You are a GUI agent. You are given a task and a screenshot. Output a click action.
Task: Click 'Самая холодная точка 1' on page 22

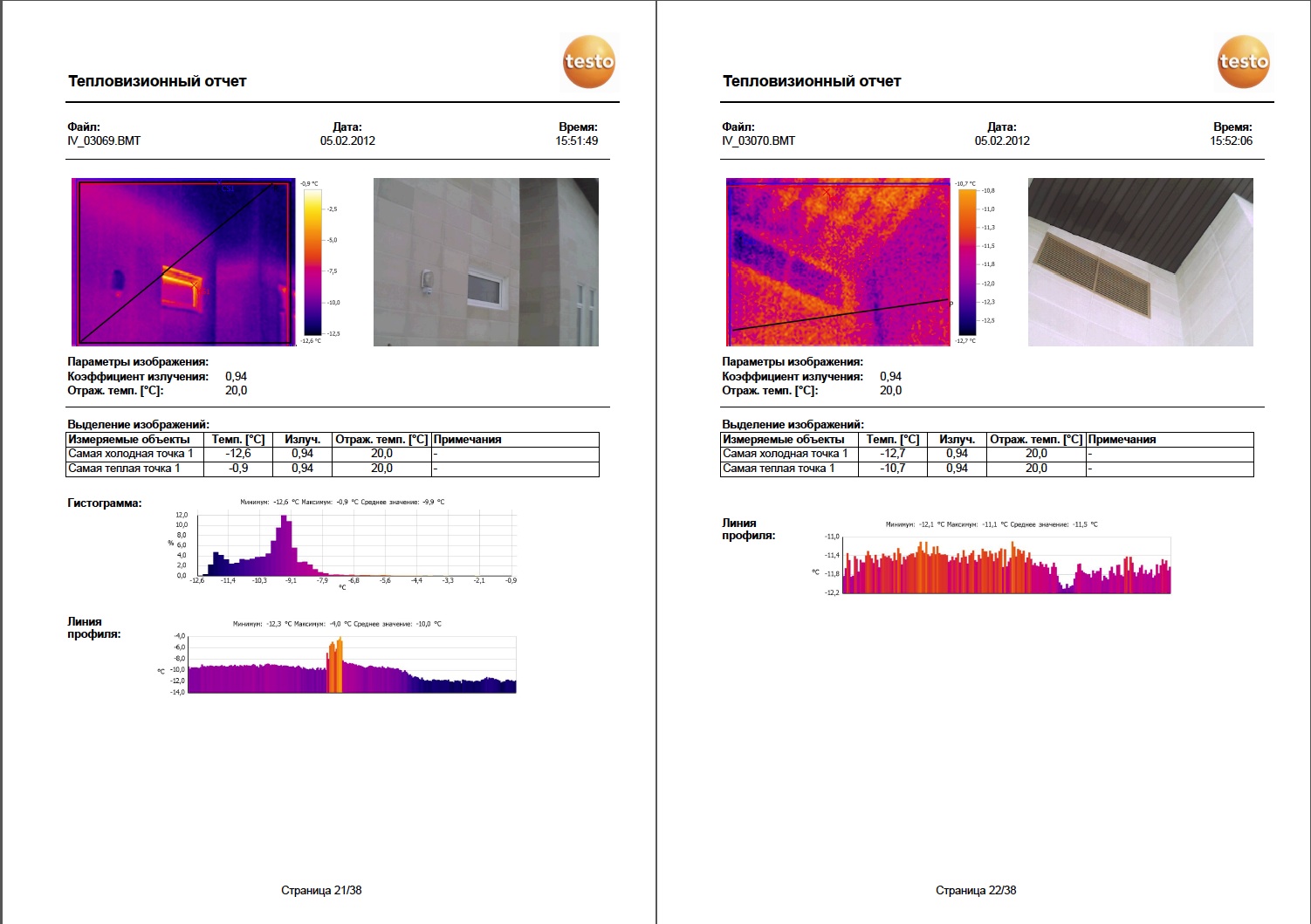pyautogui.click(x=786, y=454)
